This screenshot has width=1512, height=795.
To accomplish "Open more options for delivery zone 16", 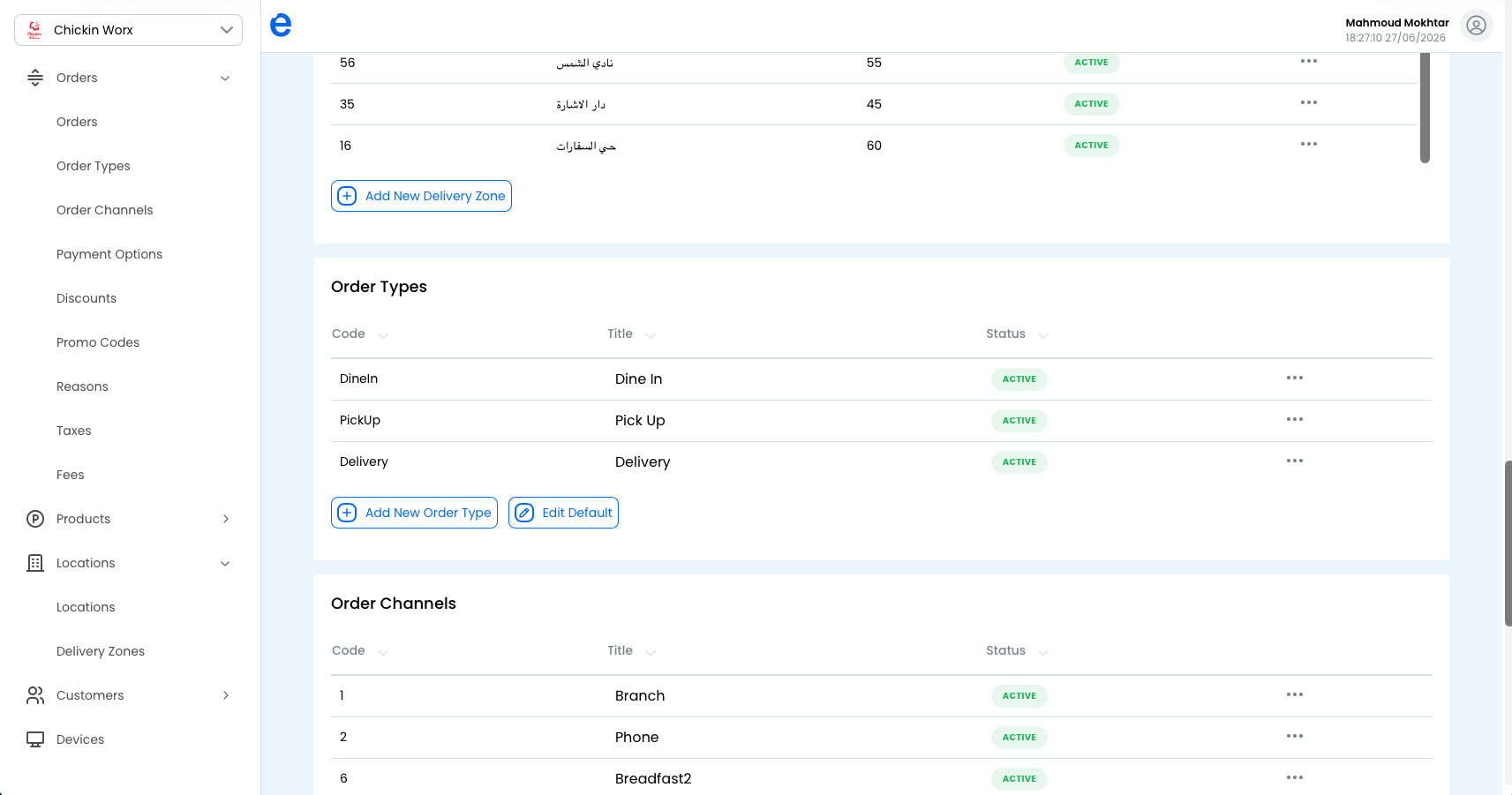I will 1308,144.
